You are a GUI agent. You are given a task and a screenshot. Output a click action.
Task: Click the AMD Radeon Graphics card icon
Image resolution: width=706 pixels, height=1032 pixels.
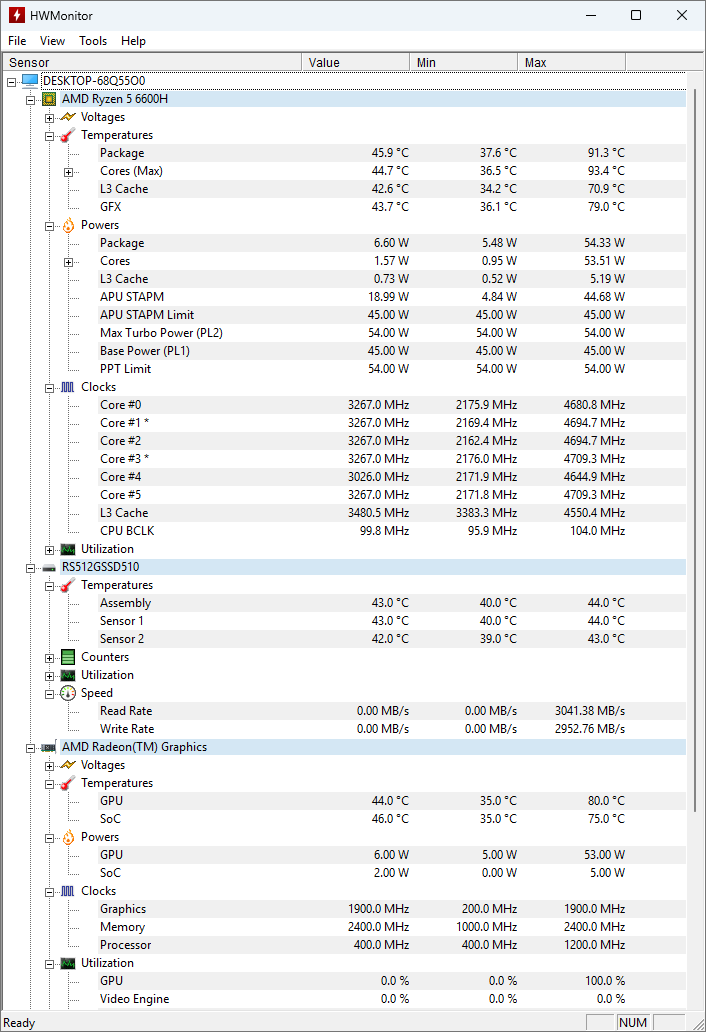coord(49,747)
